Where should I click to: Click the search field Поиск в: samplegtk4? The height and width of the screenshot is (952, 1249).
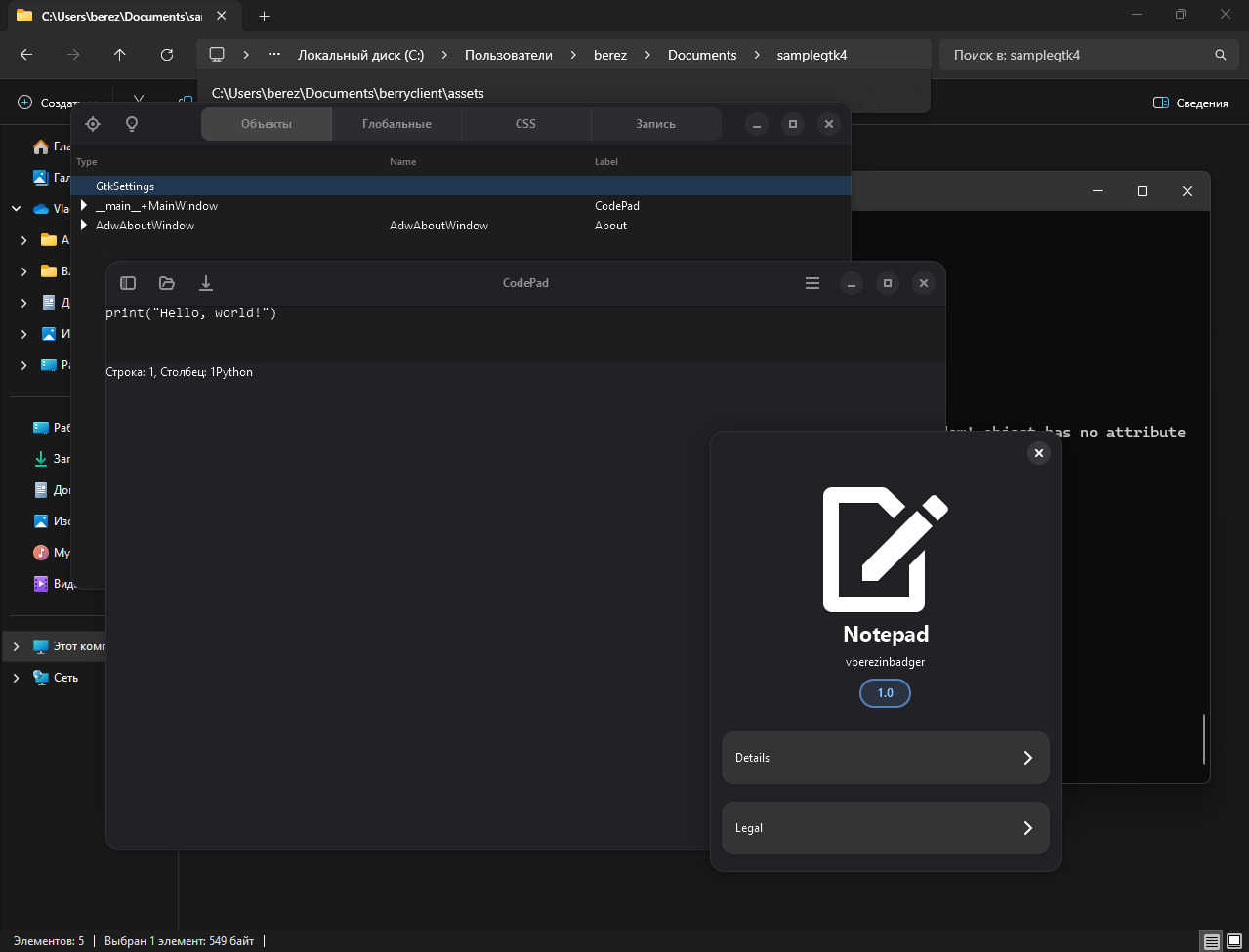(1074, 55)
